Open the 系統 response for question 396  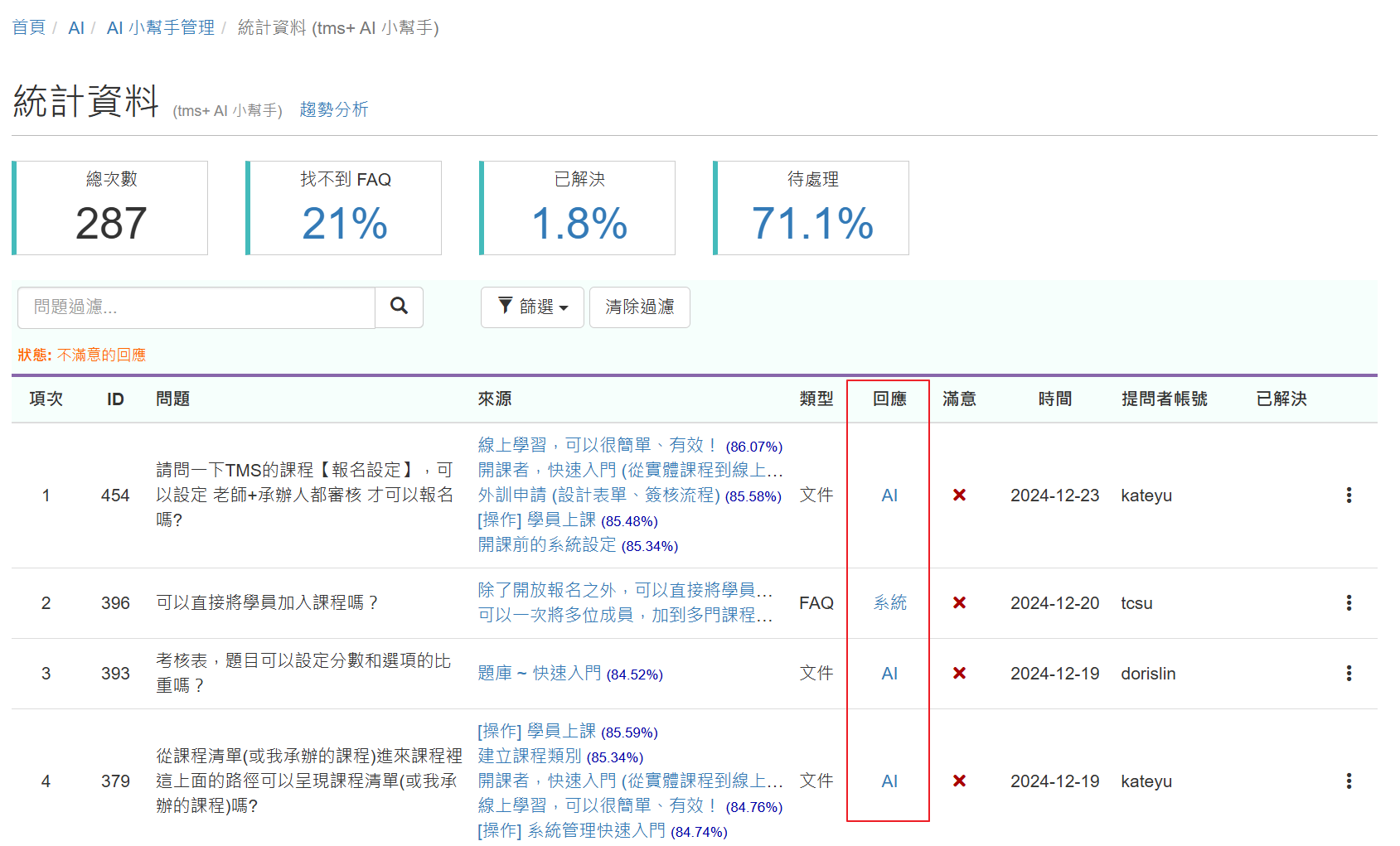(x=889, y=603)
